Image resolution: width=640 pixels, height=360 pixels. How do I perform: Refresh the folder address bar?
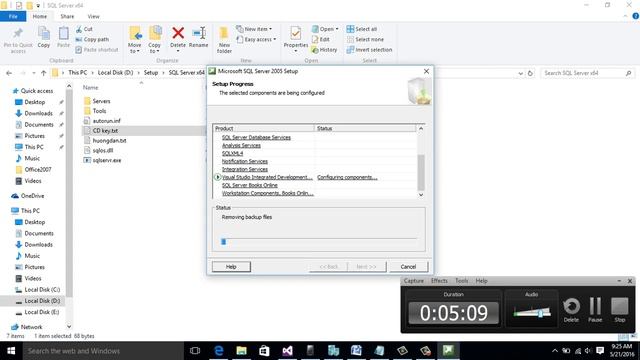(x=530, y=73)
